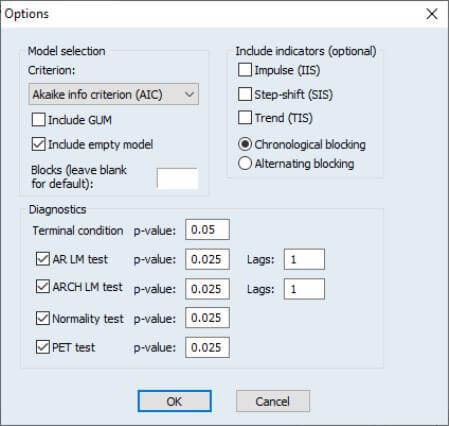
Task: Uncheck the PET test checkbox
Action: (43, 347)
